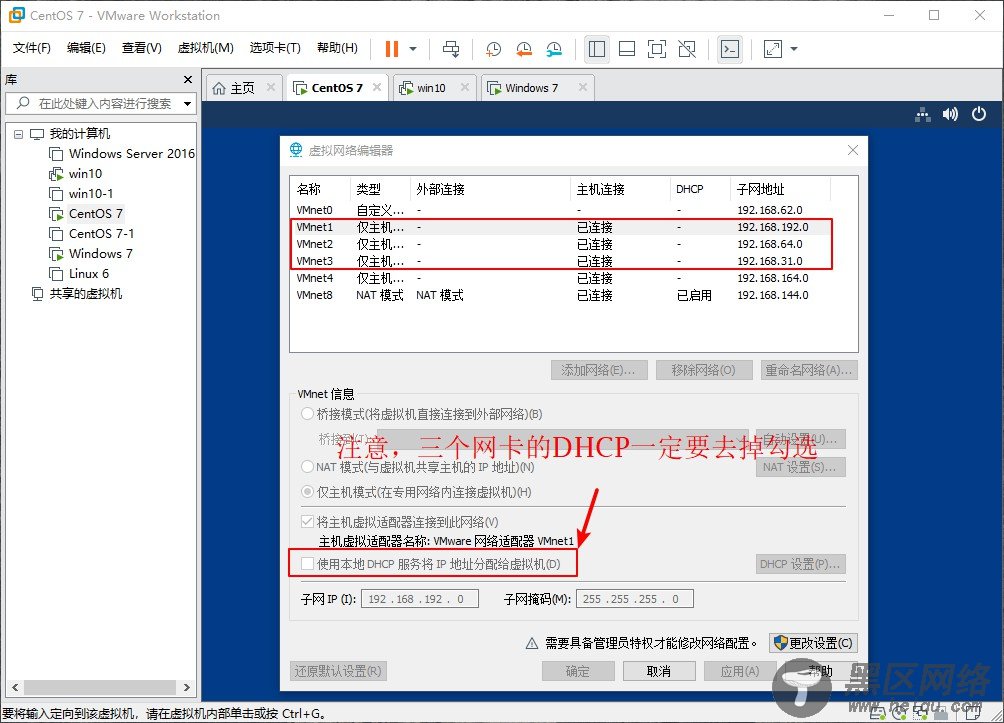Select the host-only mode radio button
The image size is (1004, 723).
click(307, 492)
